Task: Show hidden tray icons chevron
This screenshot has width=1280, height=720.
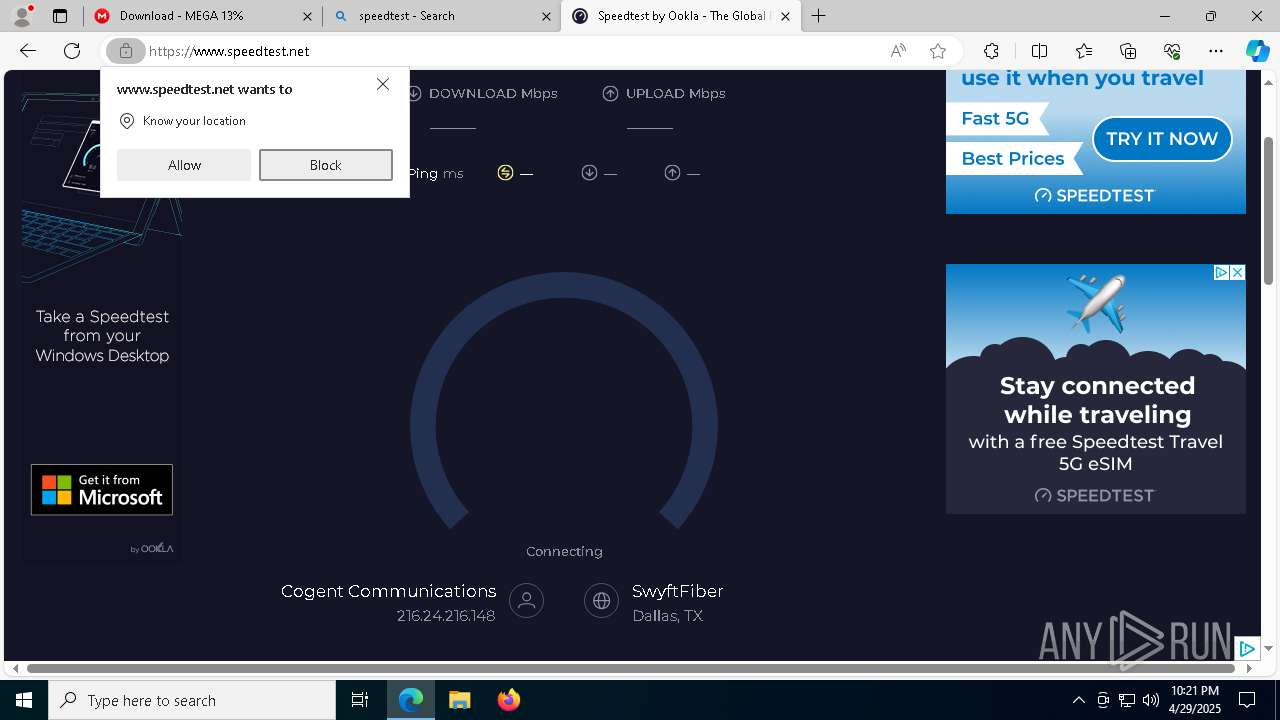Action: [1078, 700]
